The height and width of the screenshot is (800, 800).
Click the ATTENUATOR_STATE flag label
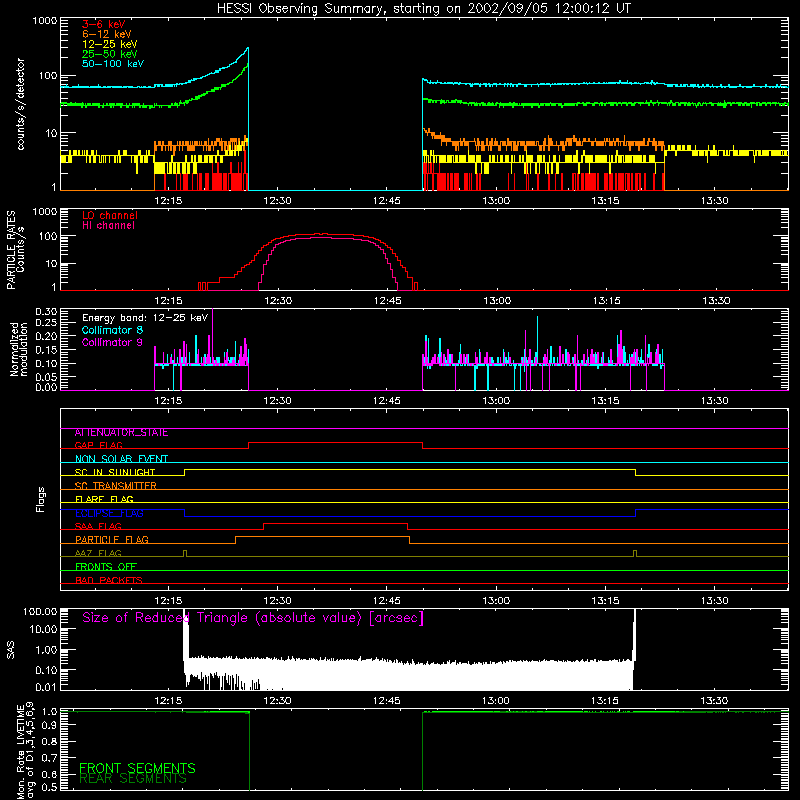(121, 433)
